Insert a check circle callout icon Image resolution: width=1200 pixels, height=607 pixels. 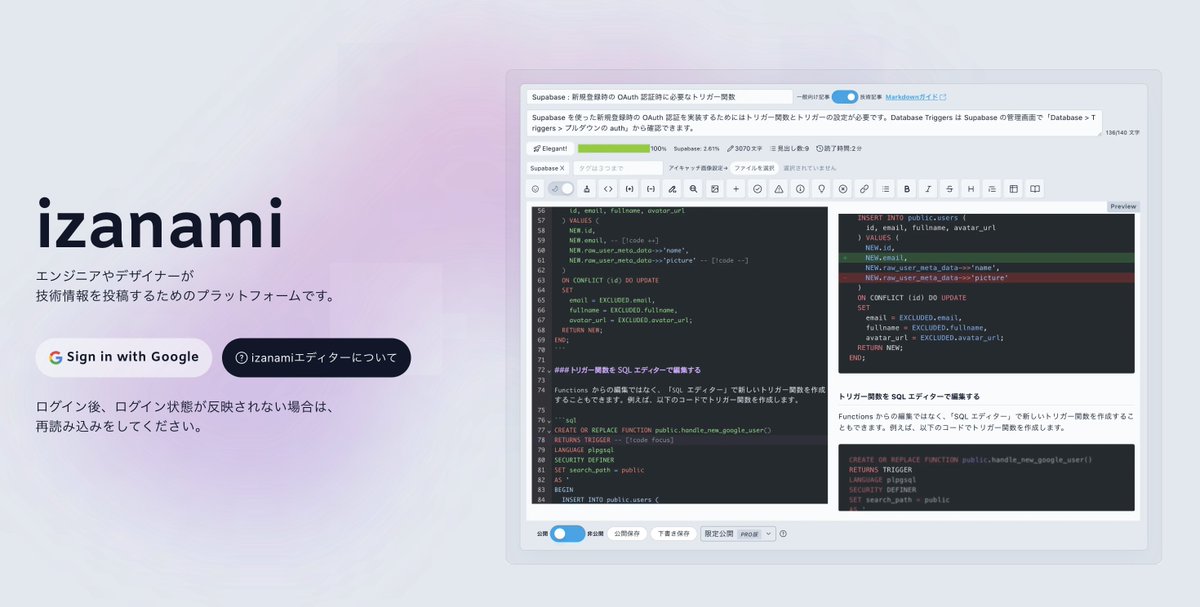coord(758,188)
